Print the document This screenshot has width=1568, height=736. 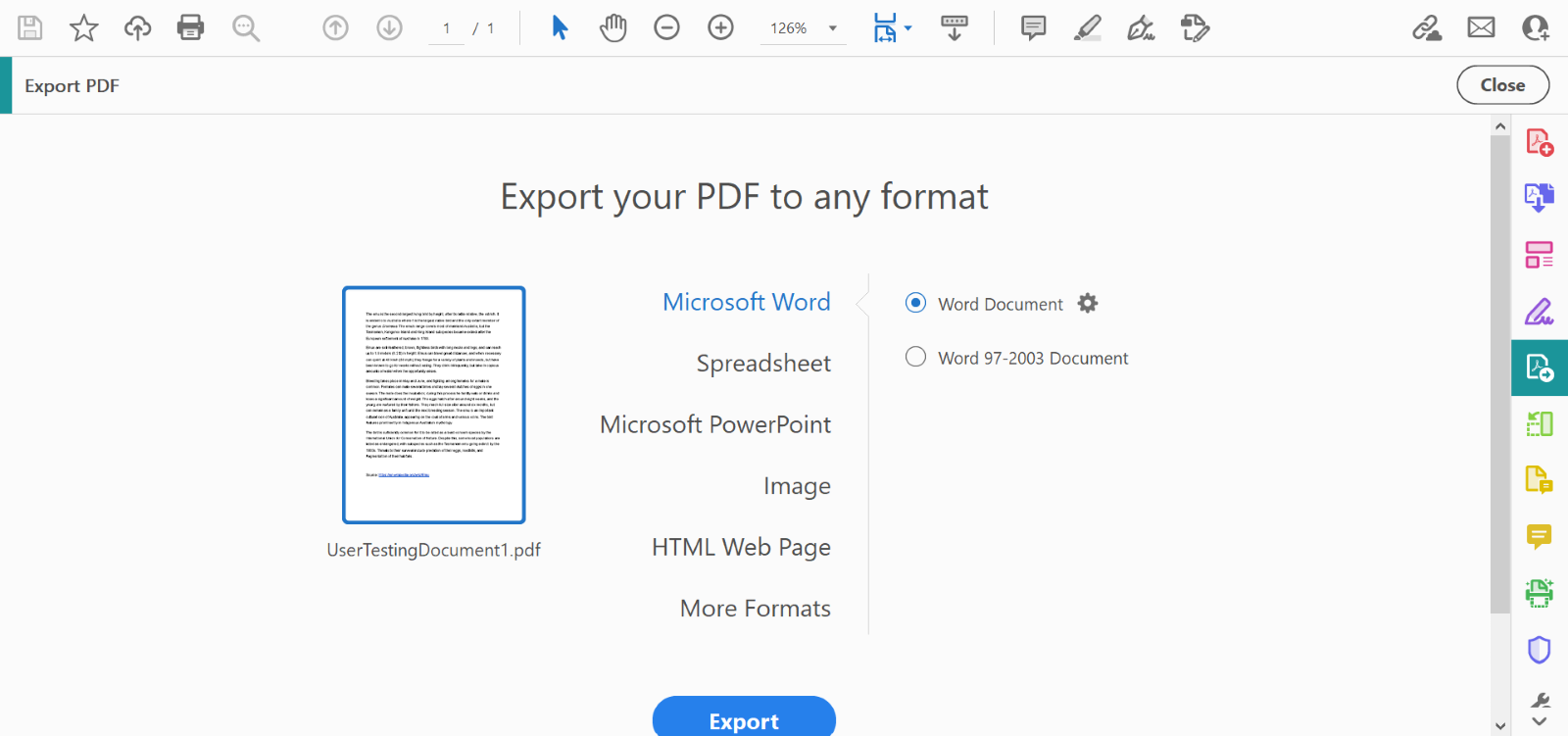pyautogui.click(x=191, y=27)
